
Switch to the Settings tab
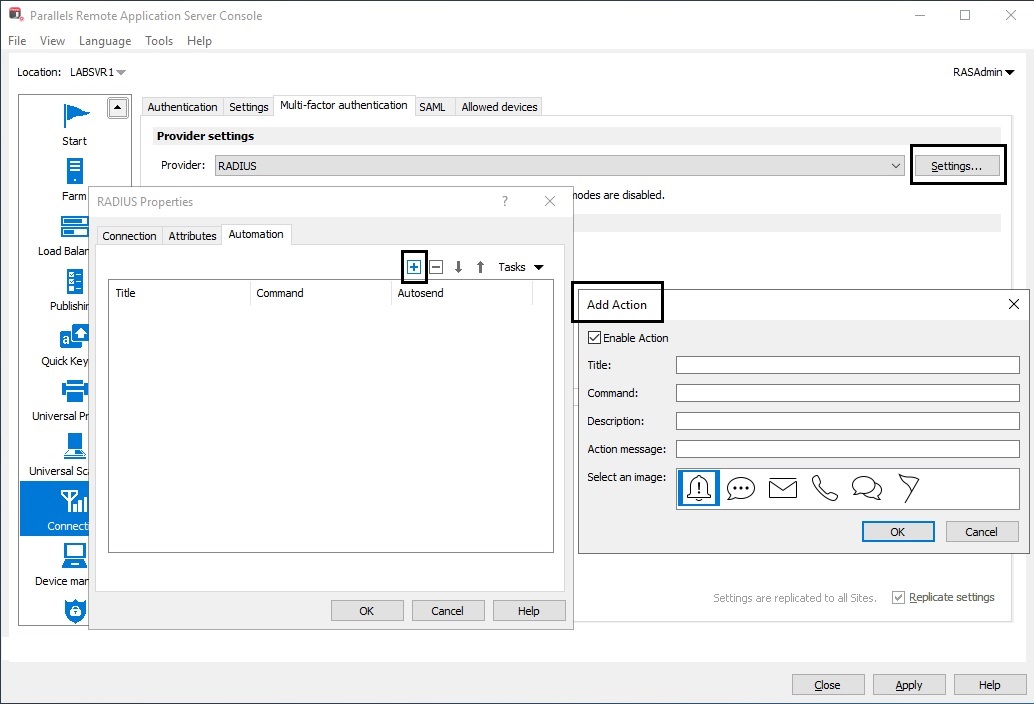pyautogui.click(x=249, y=107)
